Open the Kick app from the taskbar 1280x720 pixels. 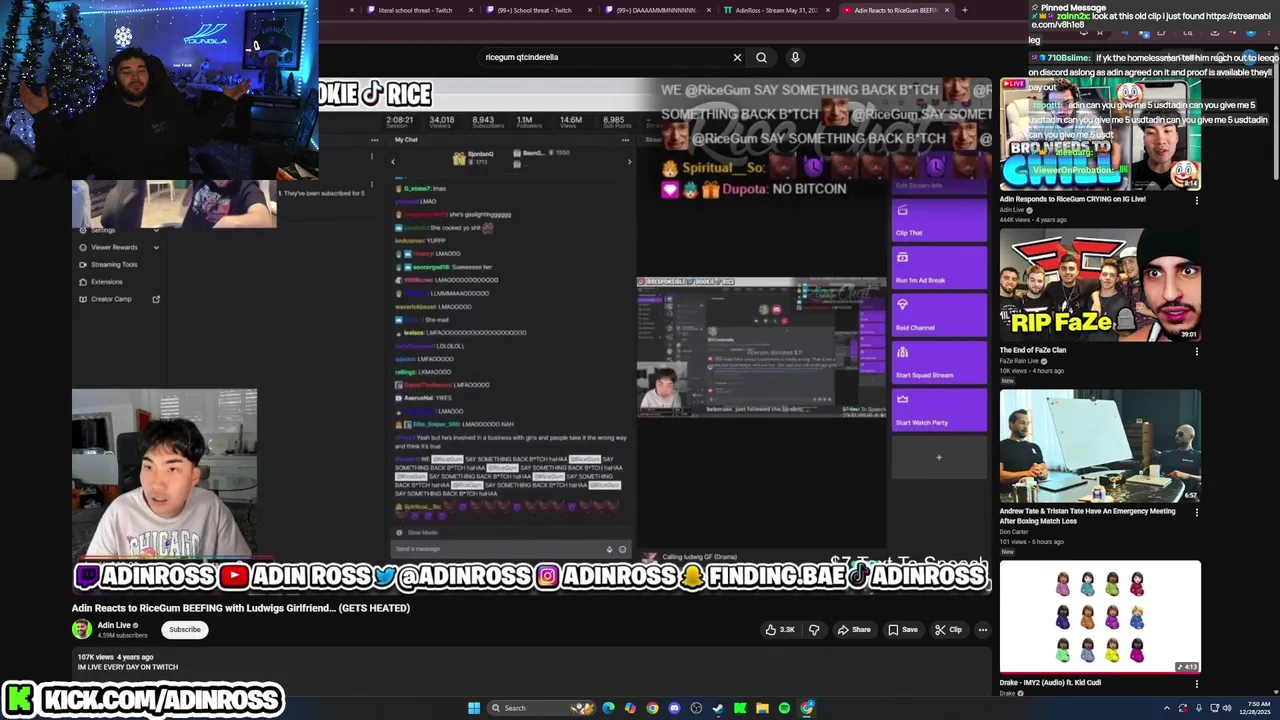pos(740,708)
